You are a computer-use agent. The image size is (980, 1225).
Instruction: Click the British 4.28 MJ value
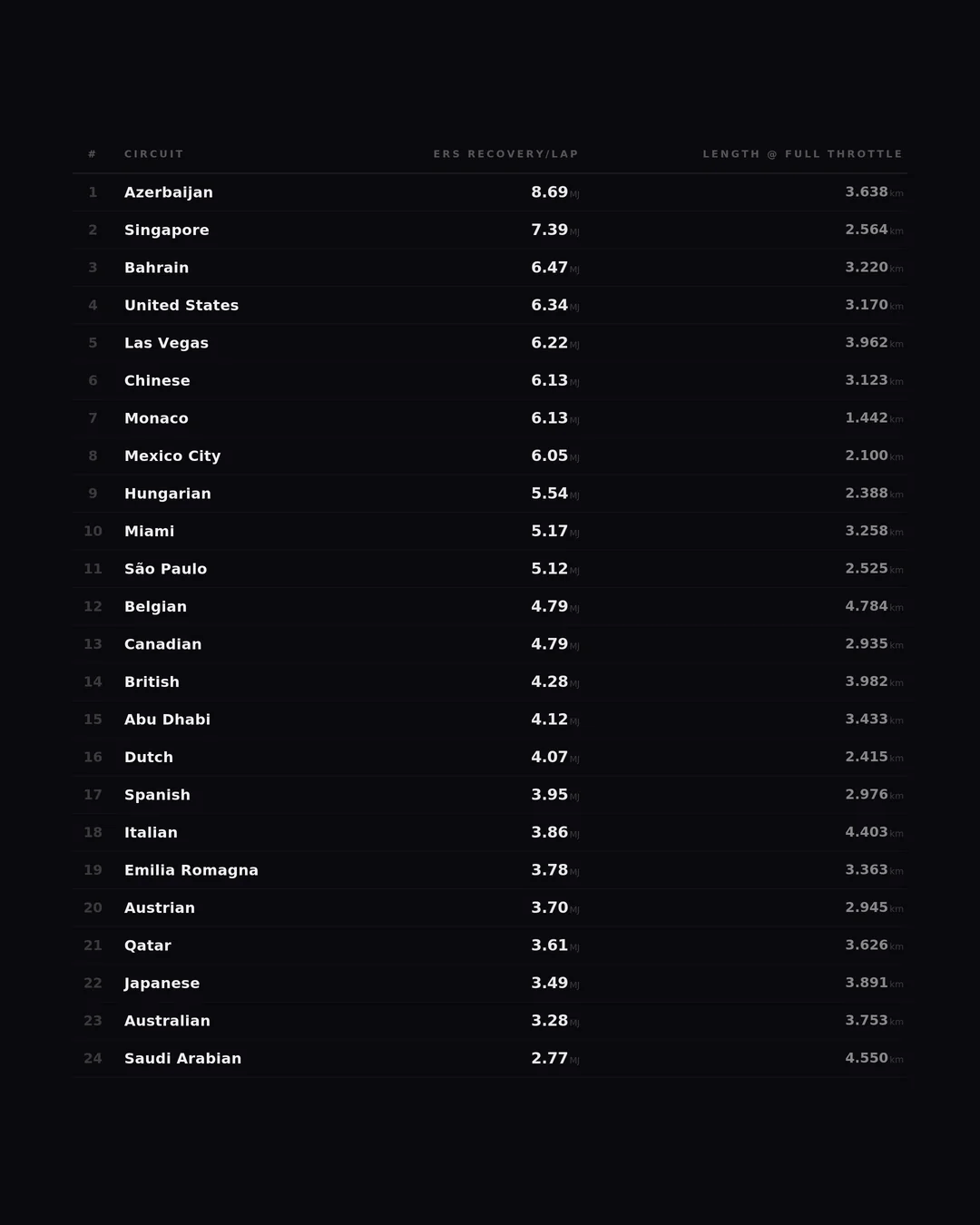pos(550,681)
